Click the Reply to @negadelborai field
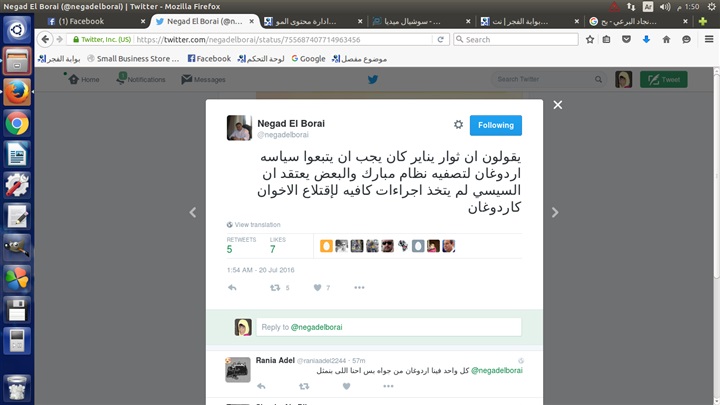This screenshot has height=405, width=720. click(388, 327)
